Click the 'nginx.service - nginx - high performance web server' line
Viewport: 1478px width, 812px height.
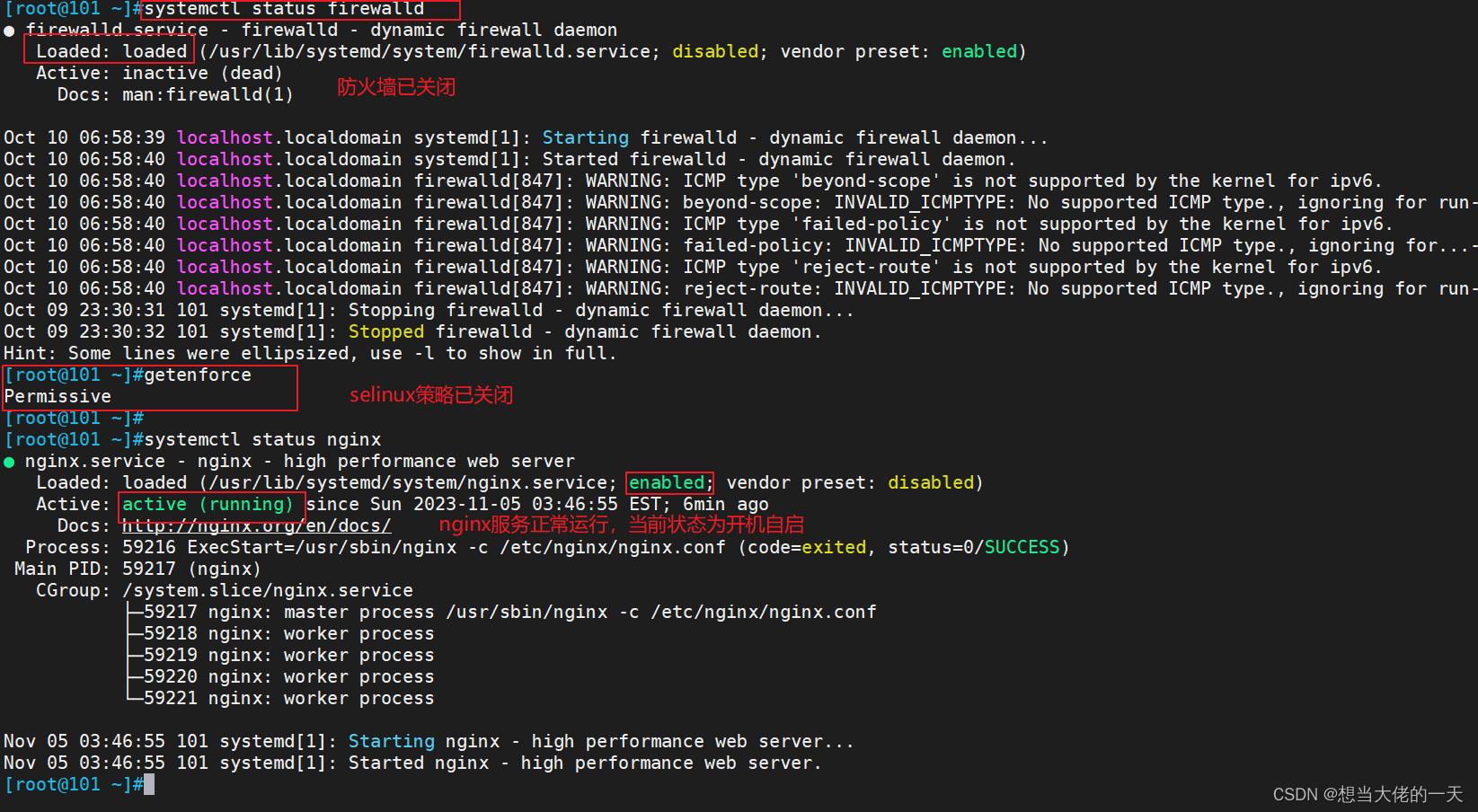pos(300,461)
